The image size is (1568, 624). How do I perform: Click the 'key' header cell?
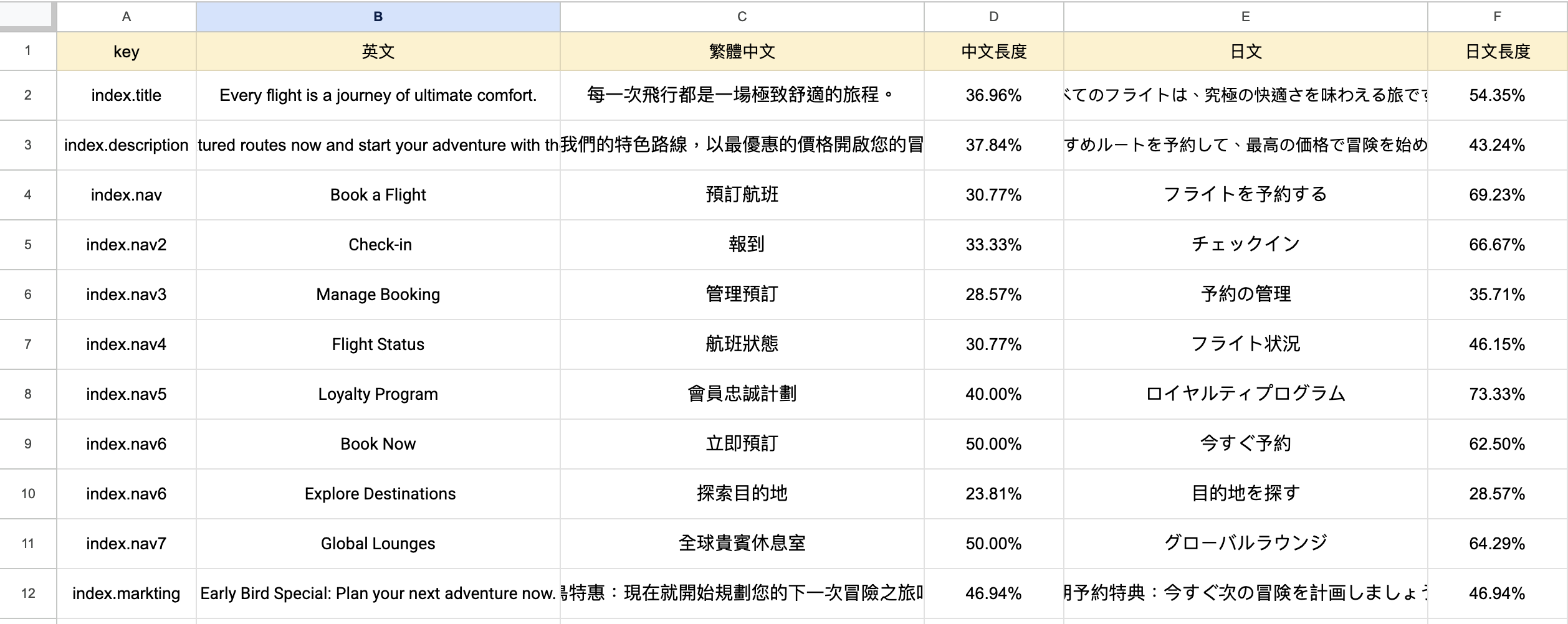[126, 52]
